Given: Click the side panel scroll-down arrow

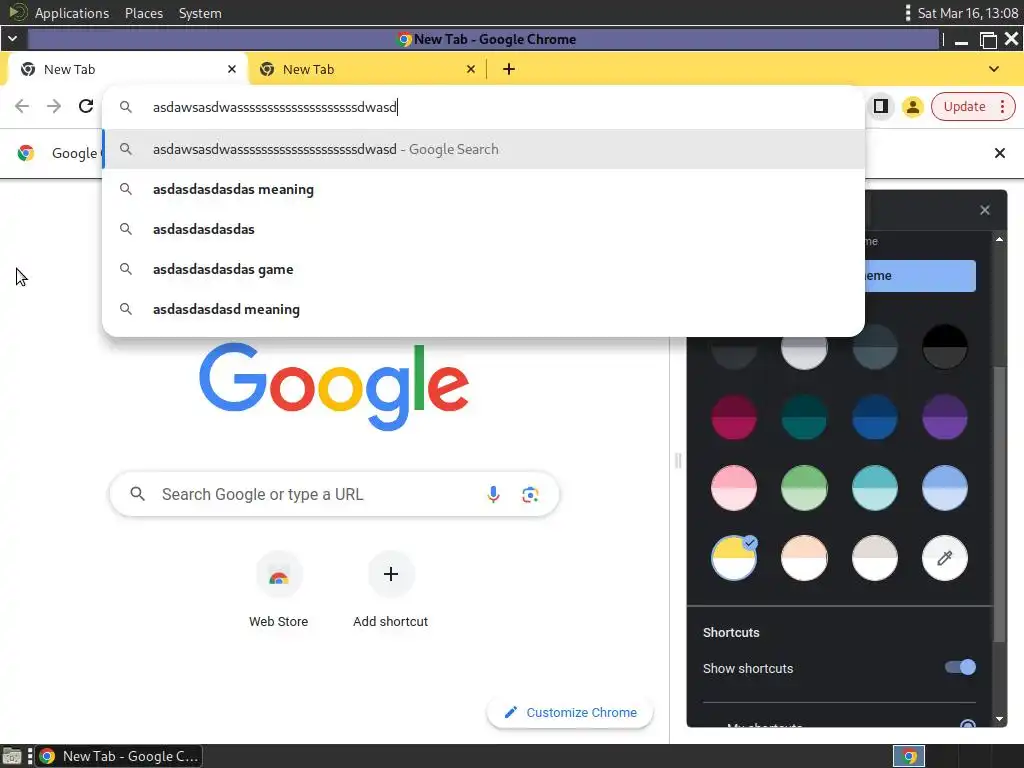Looking at the screenshot, I should coord(999,719).
